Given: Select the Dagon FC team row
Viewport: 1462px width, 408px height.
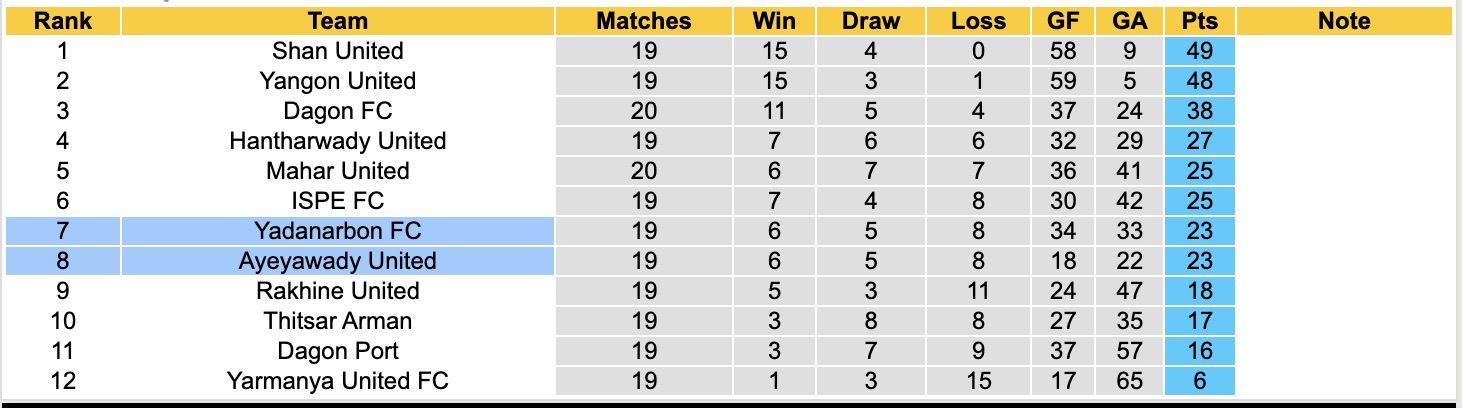Looking at the screenshot, I should click(x=338, y=111).
